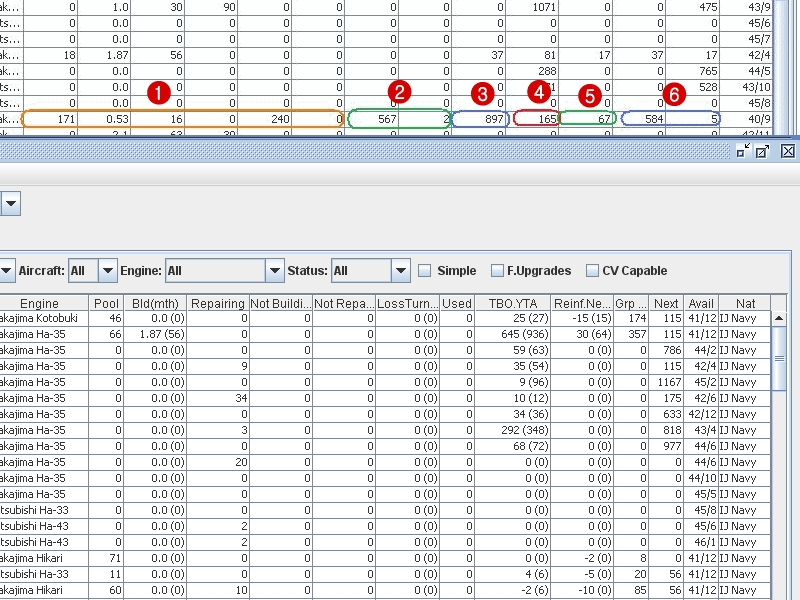This screenshot has width=800, height=600.
Task: Open the Aircraft filter dropdown
Action: pos(108,270)
